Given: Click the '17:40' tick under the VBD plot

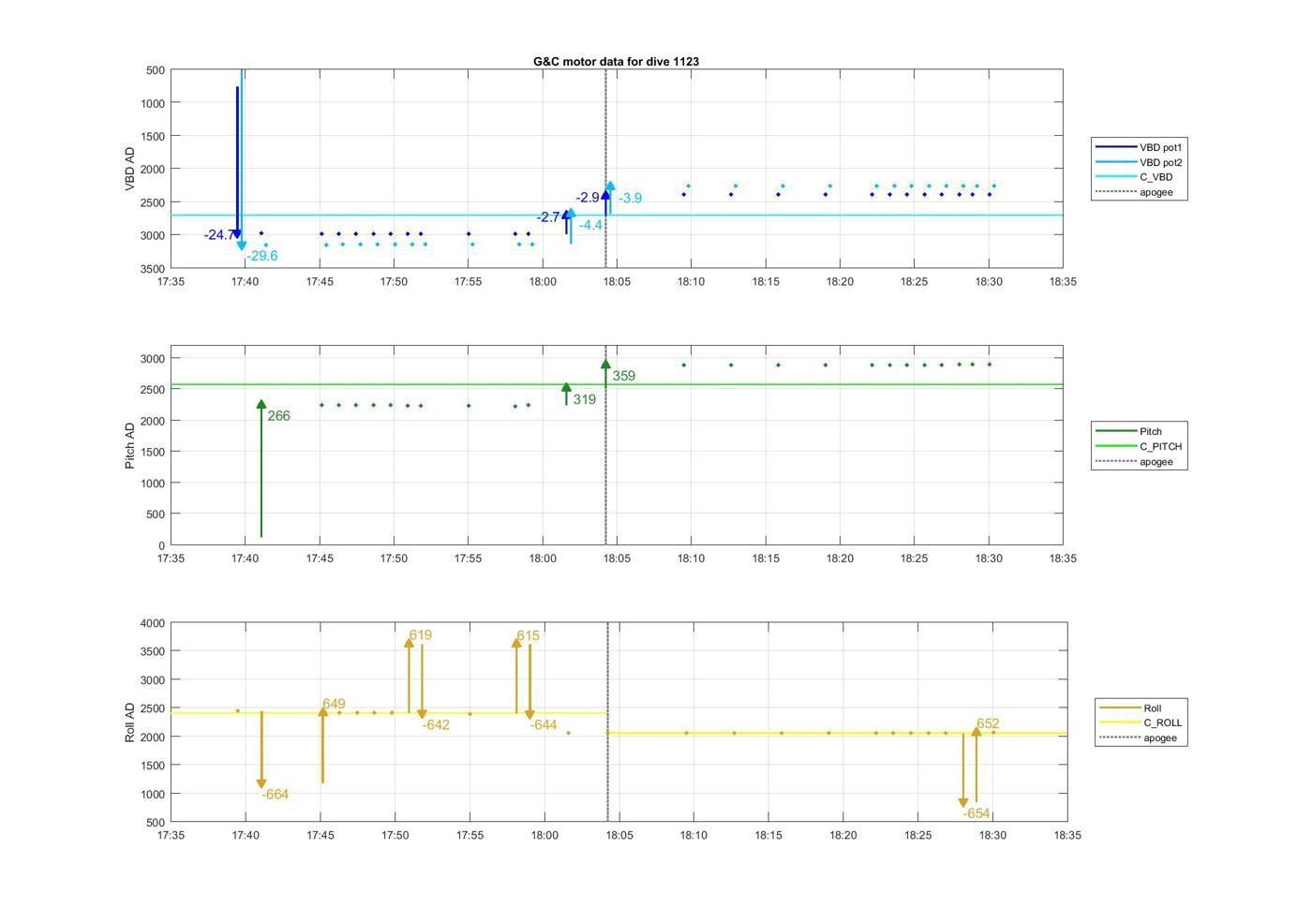Looking at the screenshot, I should click(246, 281).
